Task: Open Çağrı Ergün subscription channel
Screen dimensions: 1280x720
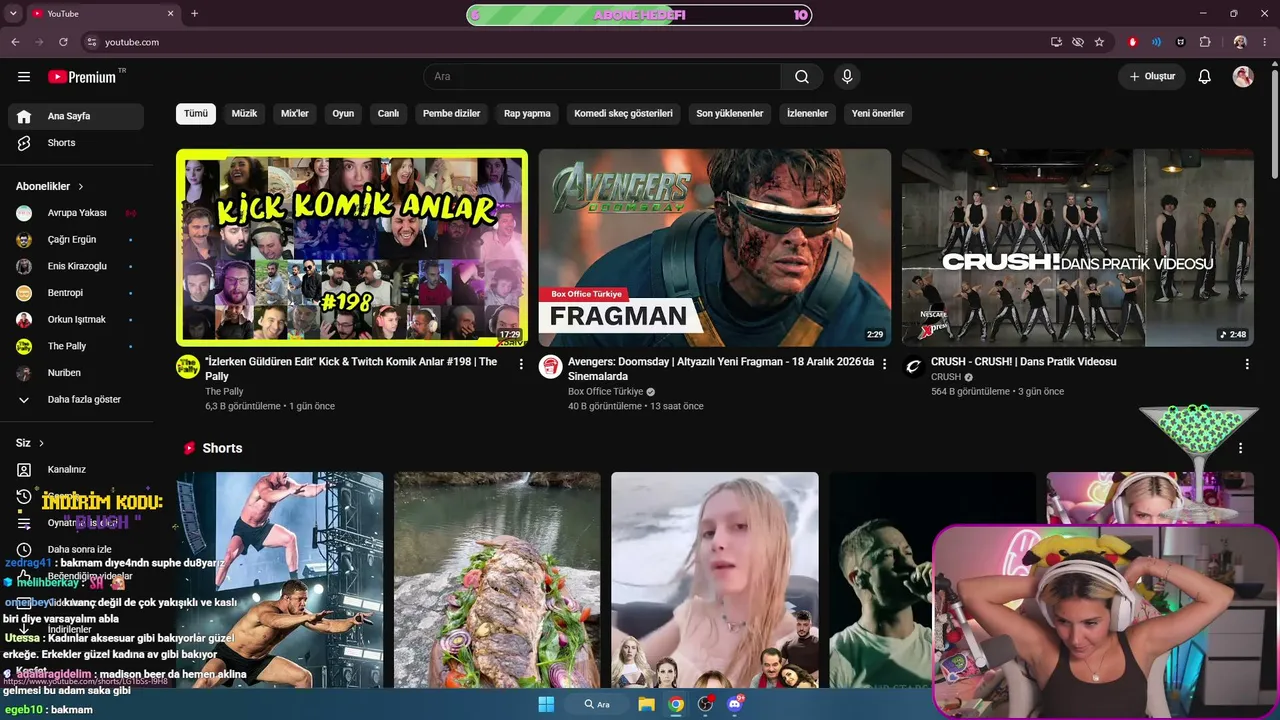Action: click(x=76, y=240)
